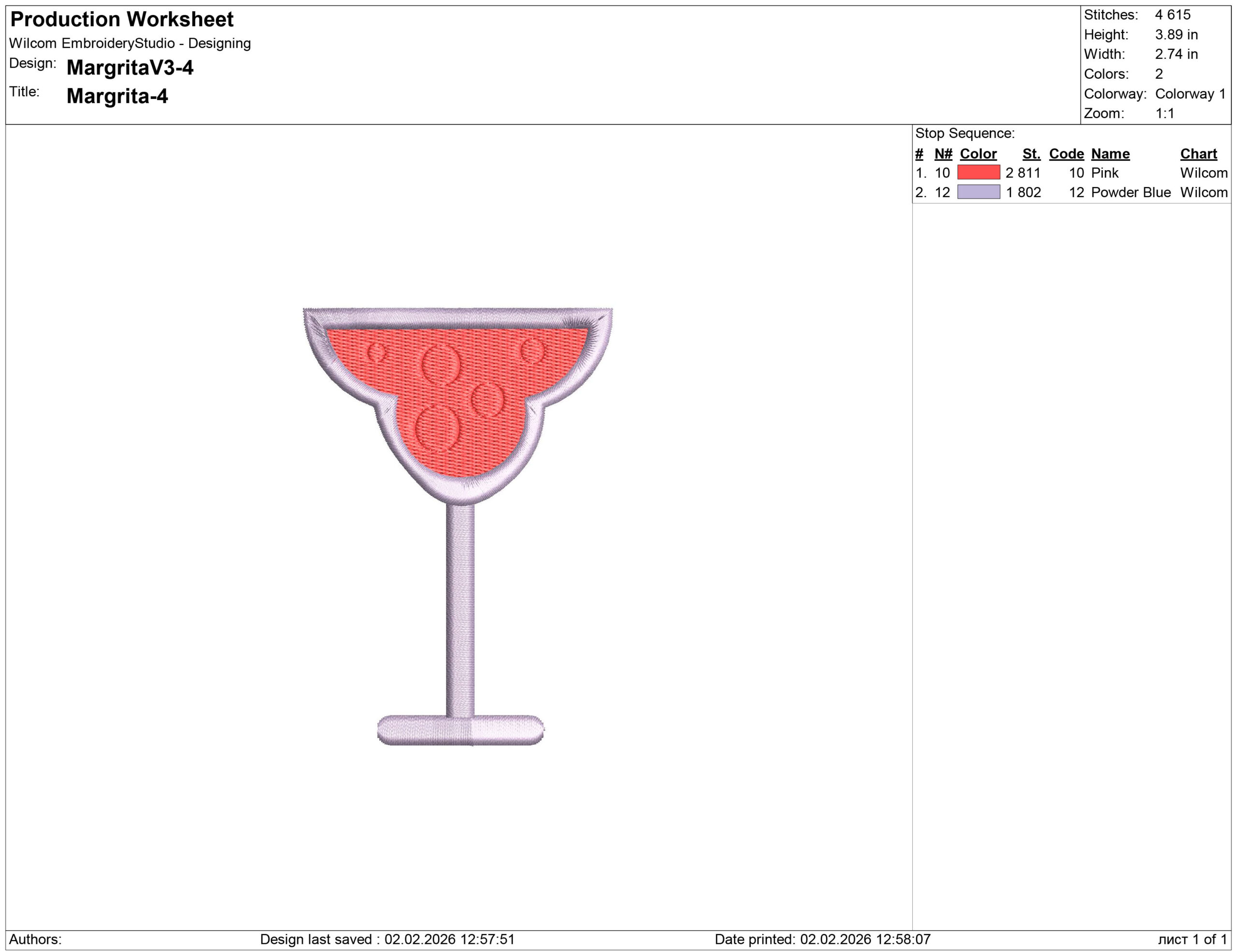Click the Powder Blue color swatch
Screen dimensions: 1237x952
pyautogui.click(x=978, y=192)
